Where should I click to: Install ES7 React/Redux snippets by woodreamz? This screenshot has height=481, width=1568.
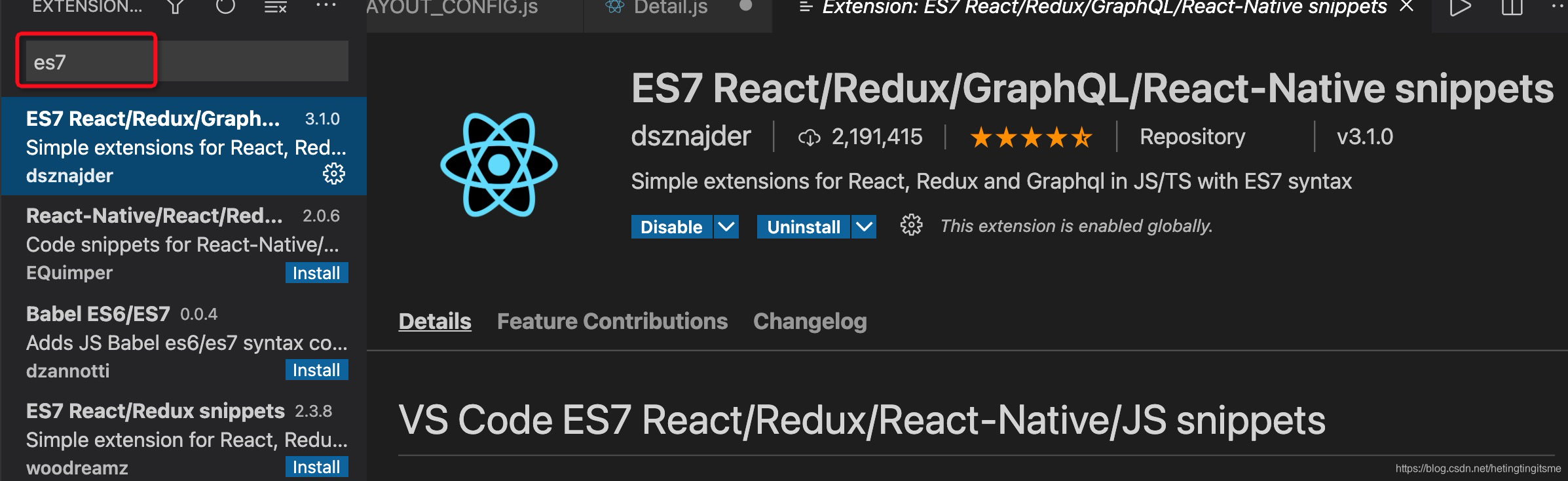(x=316, y=467)
